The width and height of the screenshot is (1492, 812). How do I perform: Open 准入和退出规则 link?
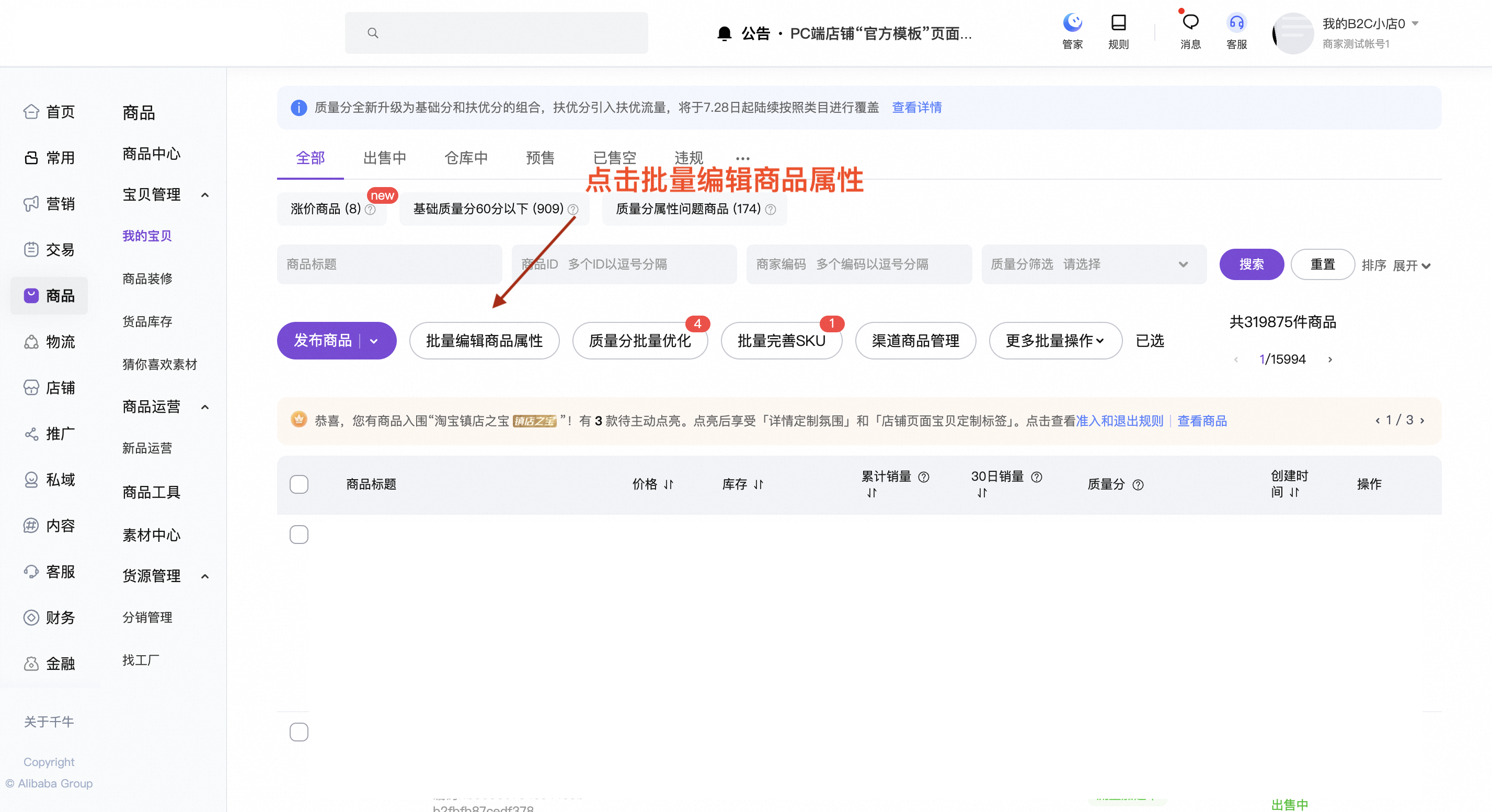[1119, 421]
